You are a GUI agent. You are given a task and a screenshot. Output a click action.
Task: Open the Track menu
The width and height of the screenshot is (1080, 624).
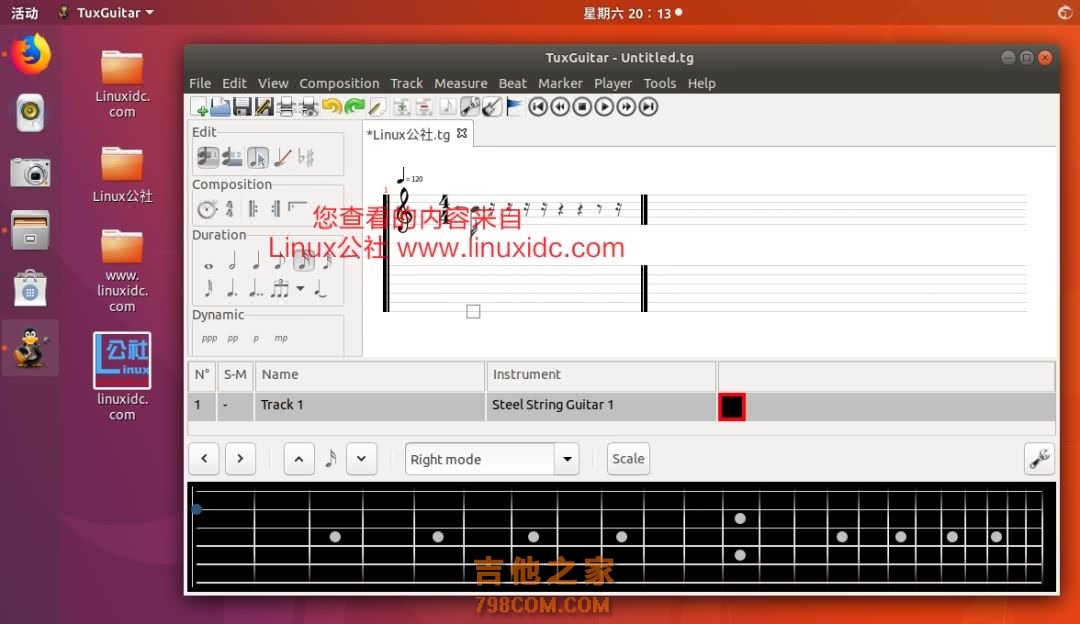click(406, 83)
